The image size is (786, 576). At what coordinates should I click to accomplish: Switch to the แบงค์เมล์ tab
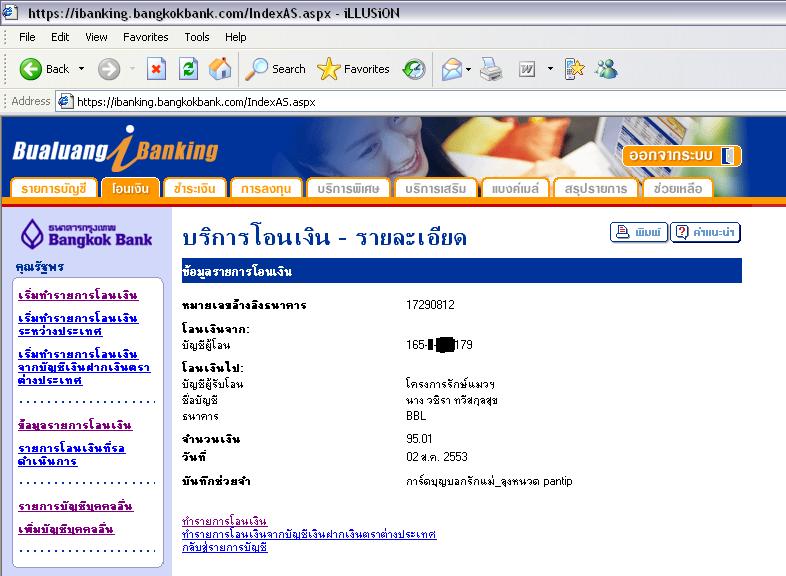515,188
